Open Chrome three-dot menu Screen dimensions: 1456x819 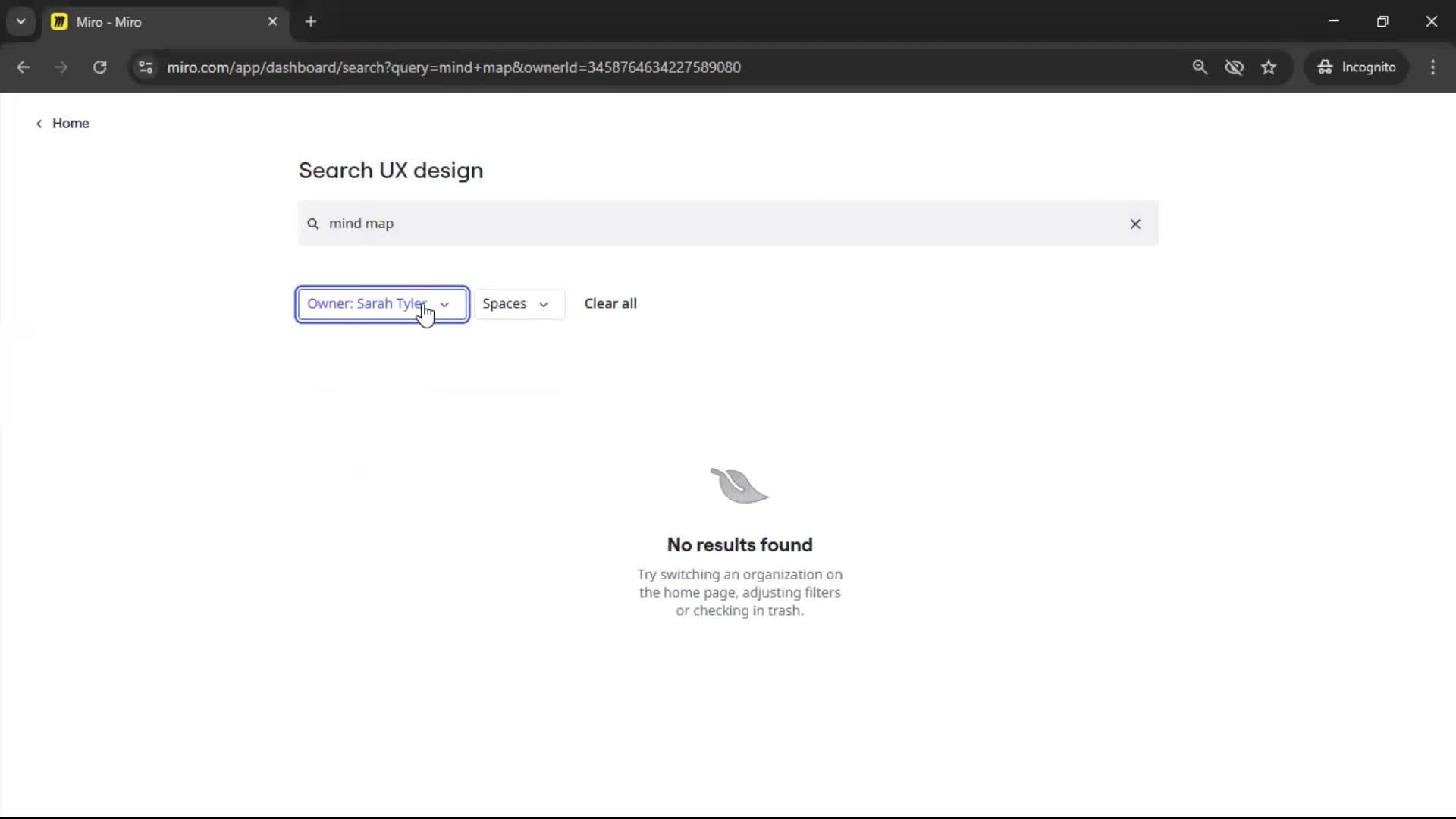click(1432, 67)
